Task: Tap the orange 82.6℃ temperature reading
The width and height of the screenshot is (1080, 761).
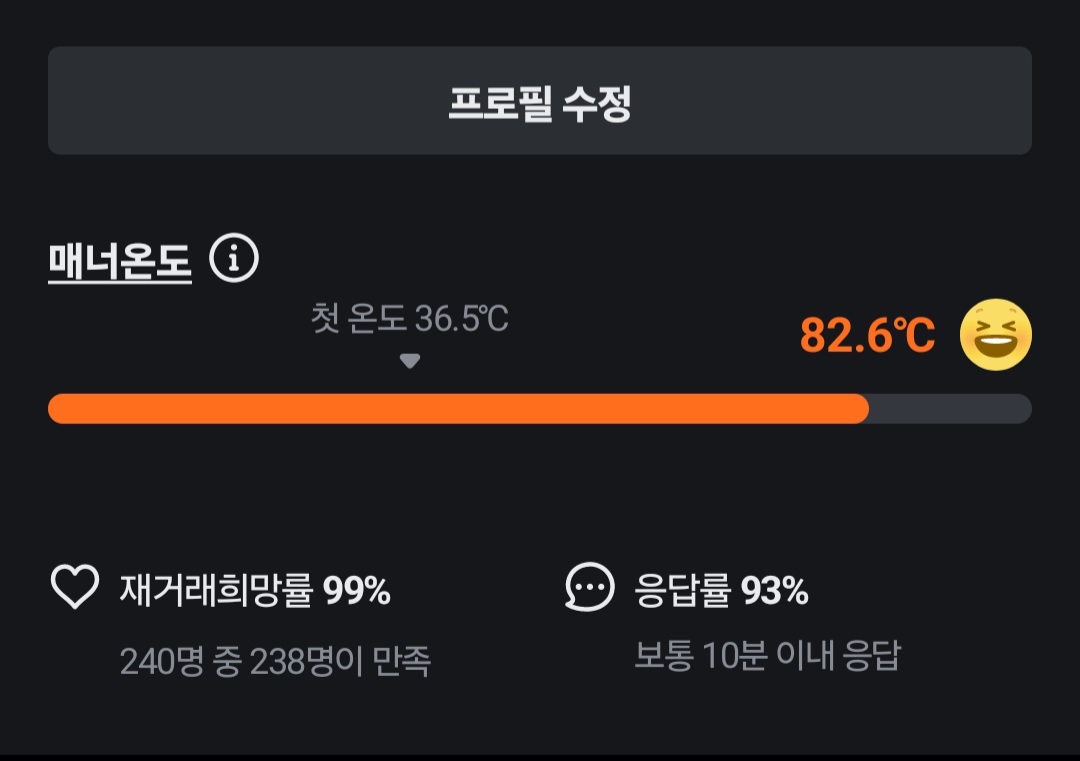Action: (867, 336)
